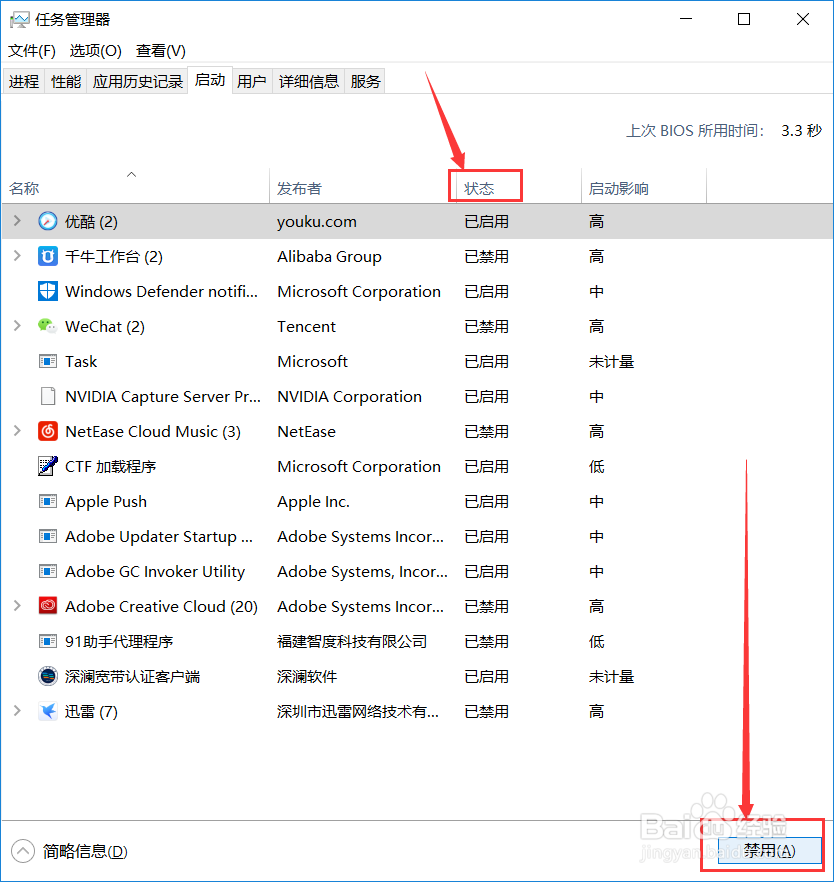
Task: Switch to the 服务 tab
Action: tap(365, 81)
